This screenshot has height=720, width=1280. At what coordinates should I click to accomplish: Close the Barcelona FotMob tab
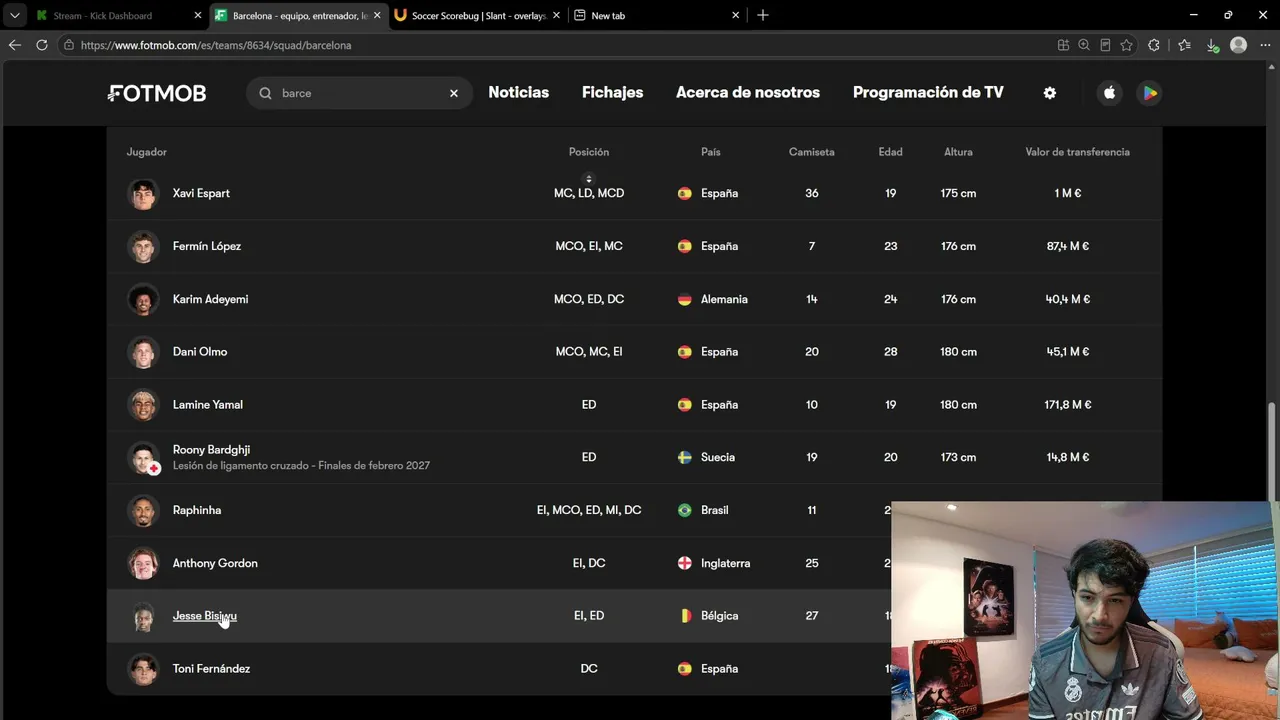[x=377, y=15]
